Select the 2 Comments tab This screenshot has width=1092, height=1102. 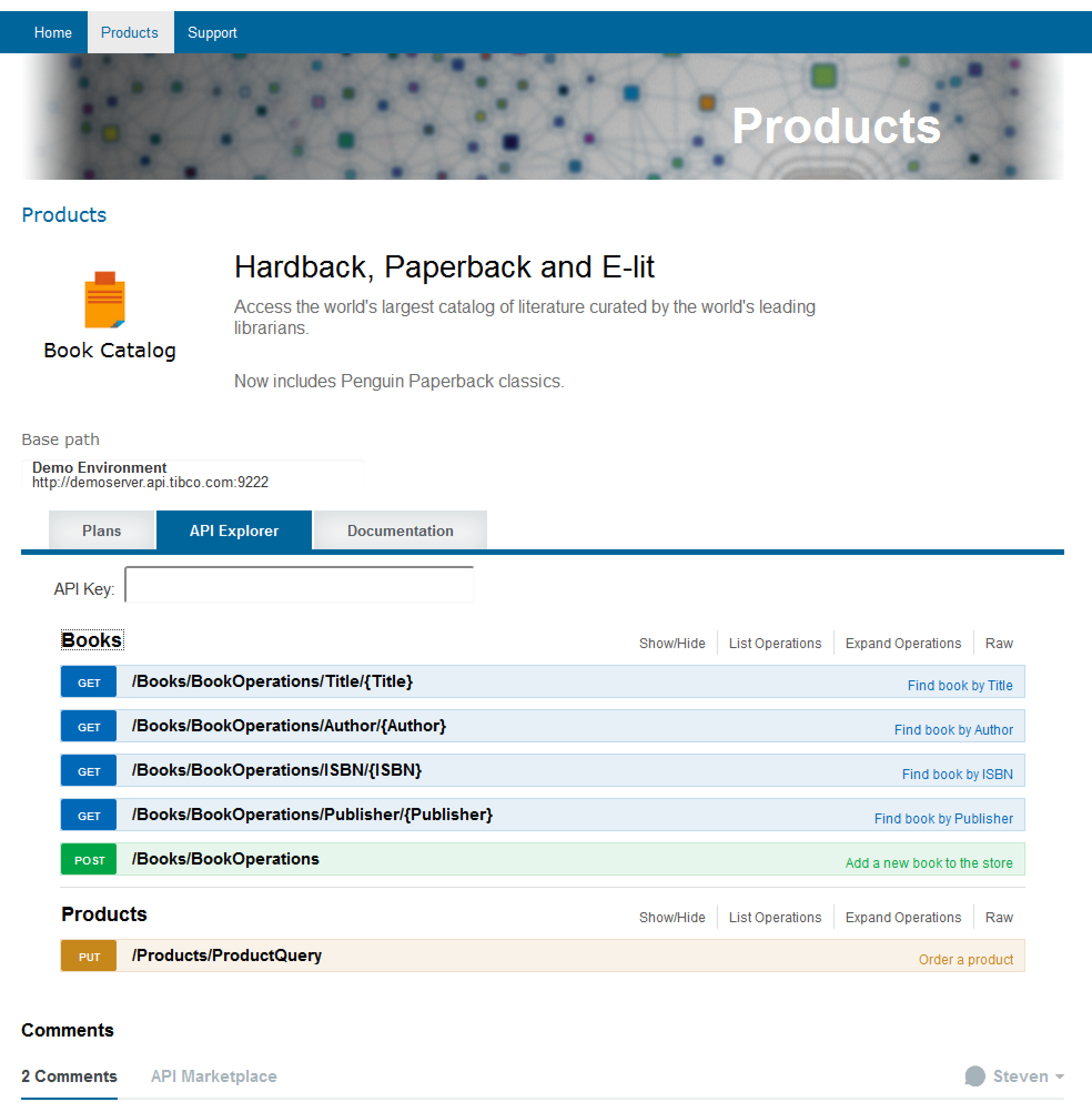[x=69, y=1076]
